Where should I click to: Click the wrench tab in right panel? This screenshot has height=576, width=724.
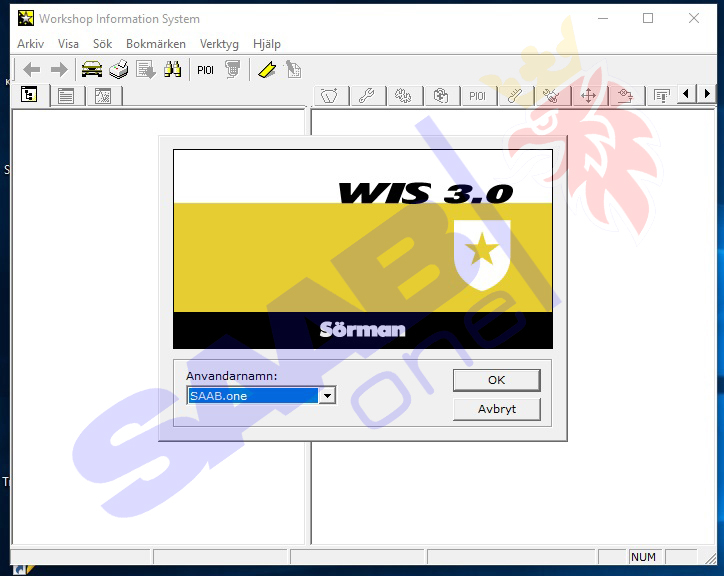point(366,95)
